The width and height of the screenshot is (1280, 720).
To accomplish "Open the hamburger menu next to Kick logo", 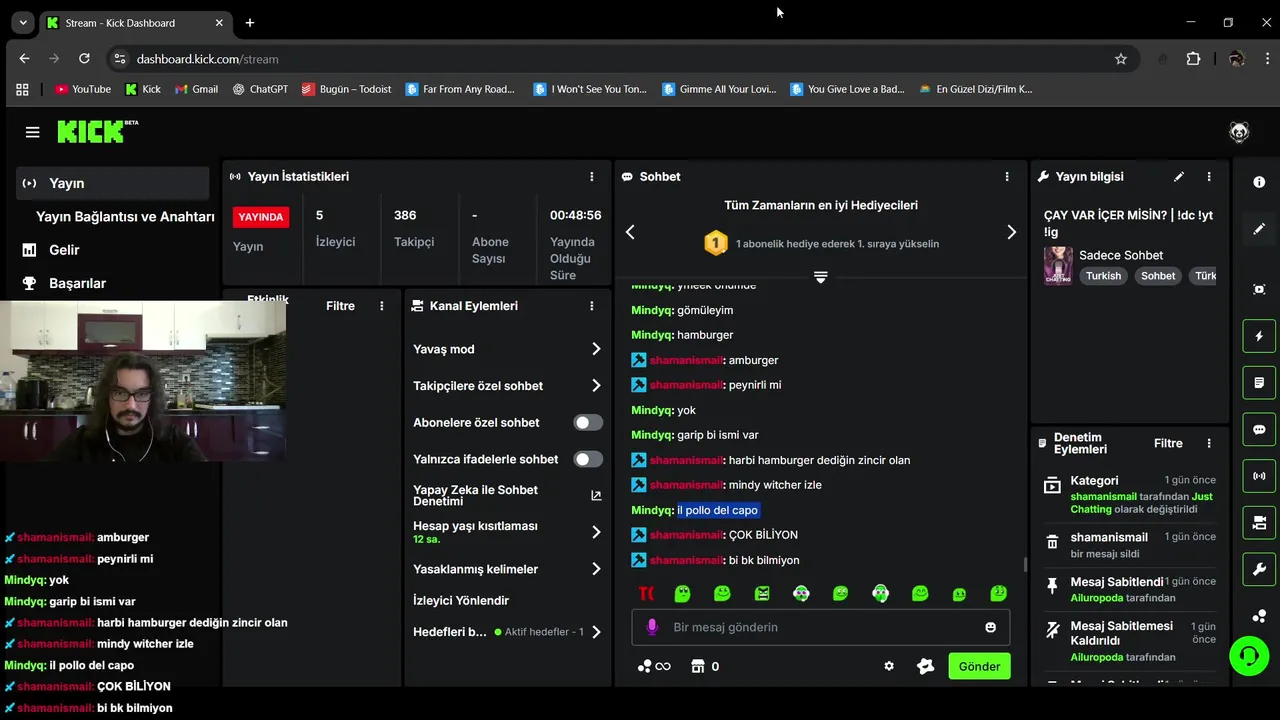I will (33, 132).
